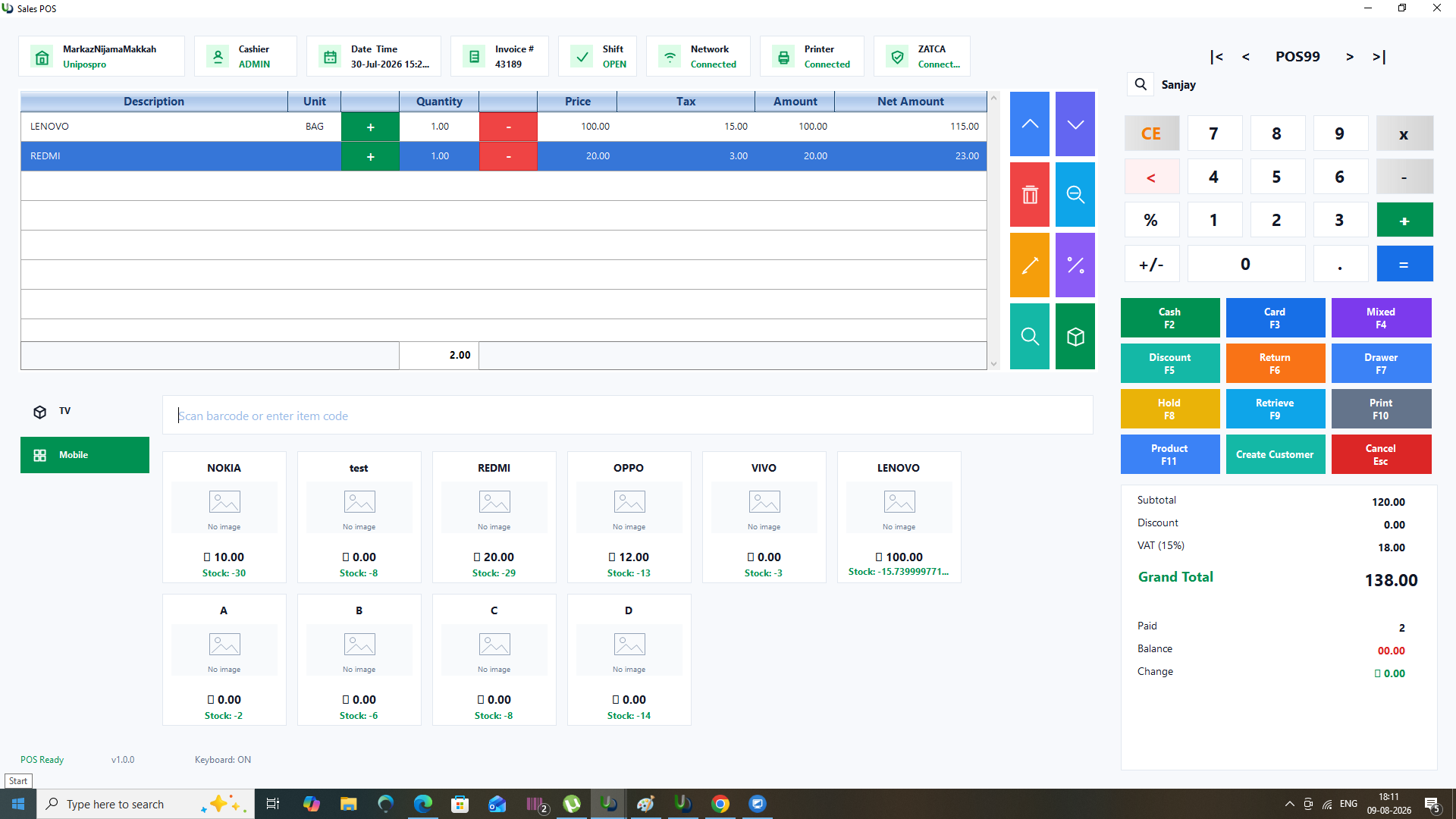Go to previous POS record arrow
This screenshot has height=819, width=1456.
point(1246,57)
